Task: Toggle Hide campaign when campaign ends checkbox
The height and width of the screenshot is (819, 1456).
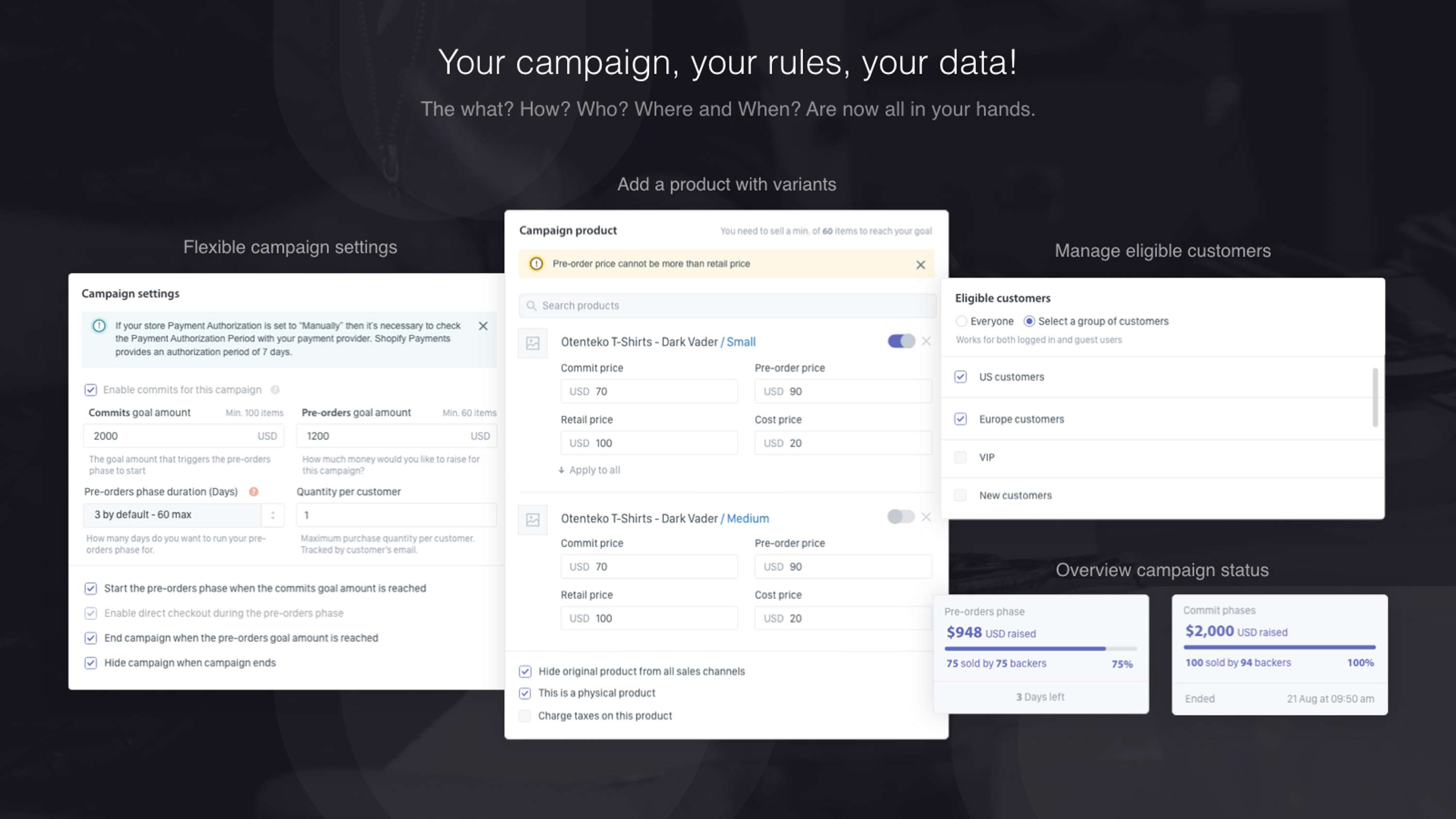Action: pos(90,663)
